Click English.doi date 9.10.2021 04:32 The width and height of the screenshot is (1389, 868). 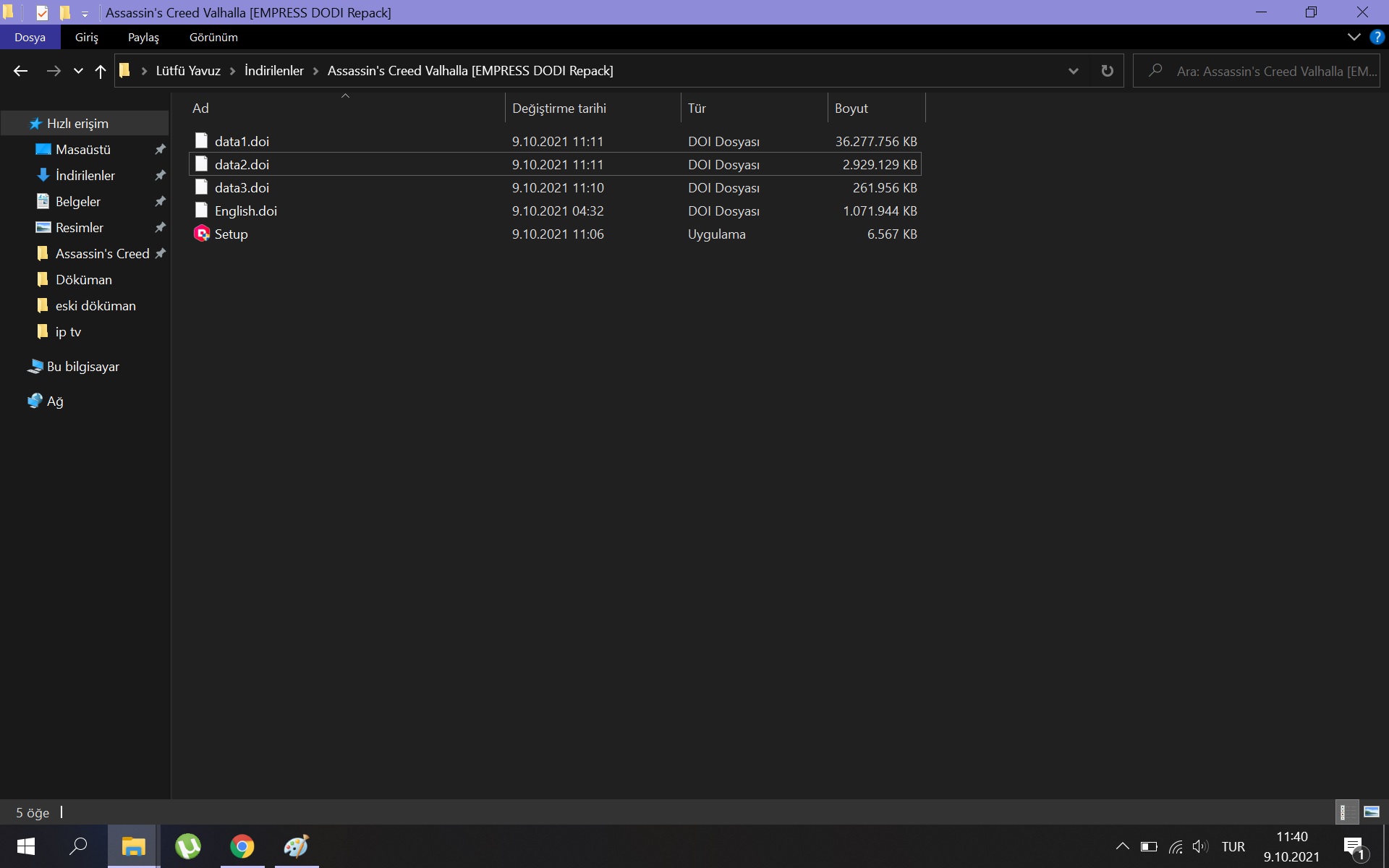(x=558, y=210)
